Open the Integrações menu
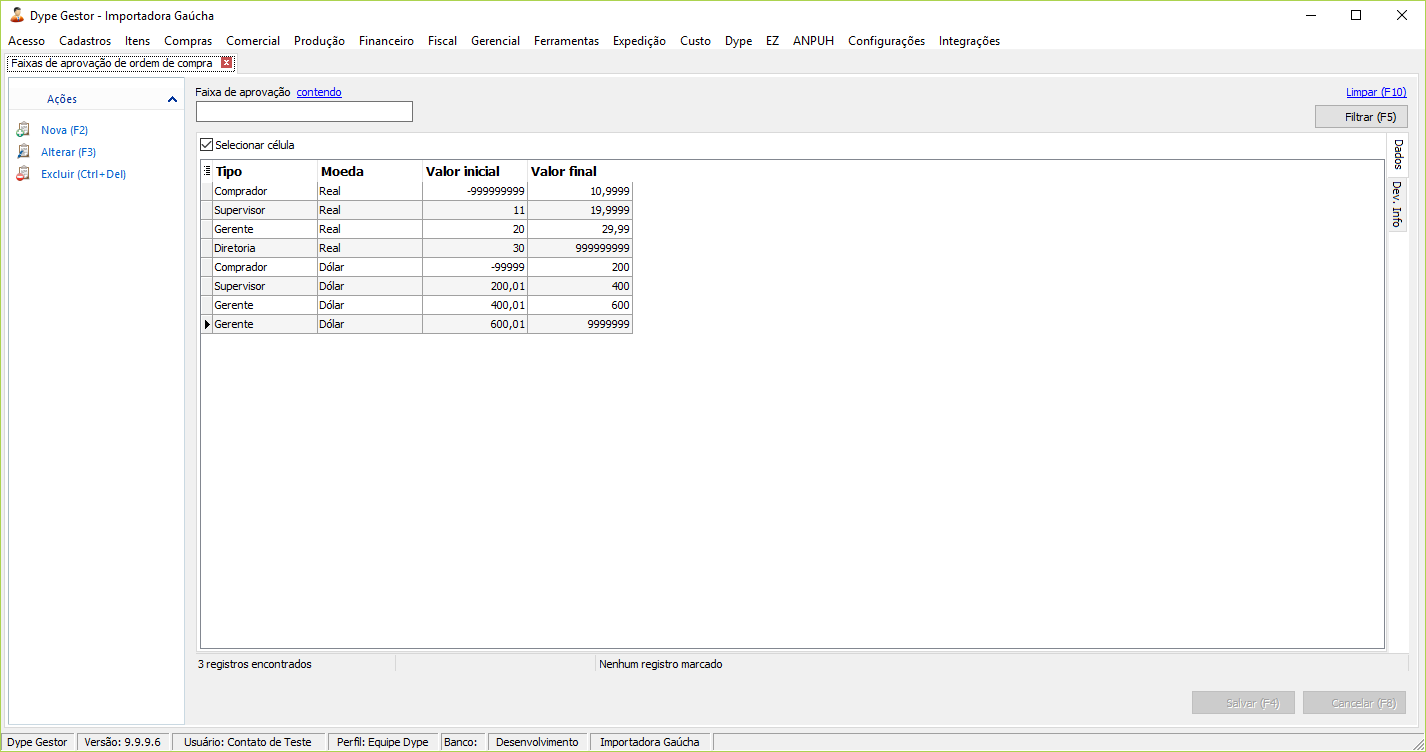This screenshot has width=1426, height=752. (969, 41)
